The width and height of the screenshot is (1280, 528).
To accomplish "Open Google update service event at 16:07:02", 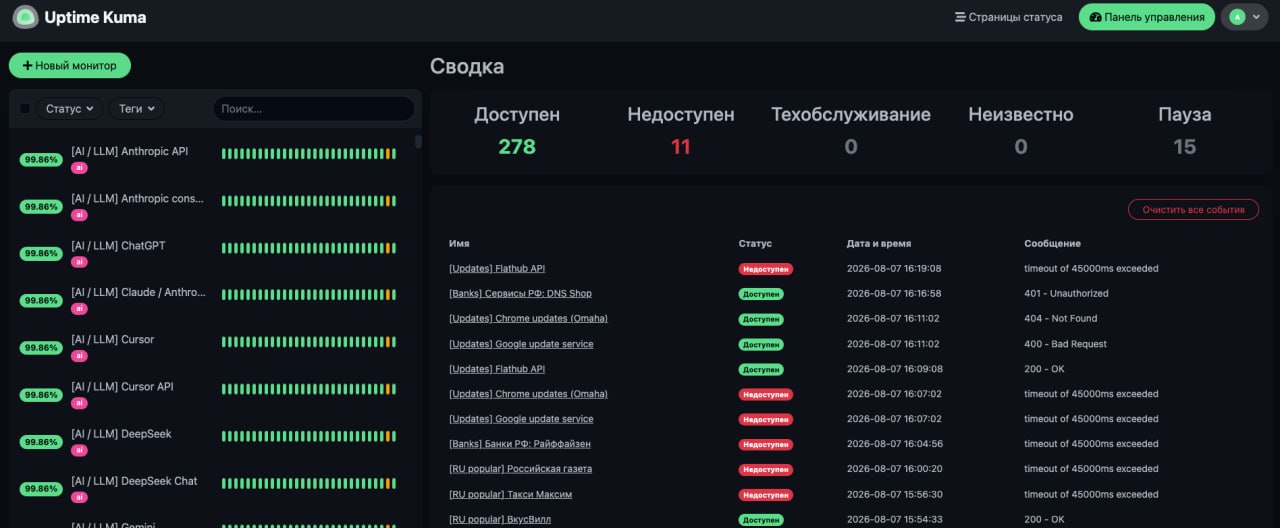I will pos(521,419).
